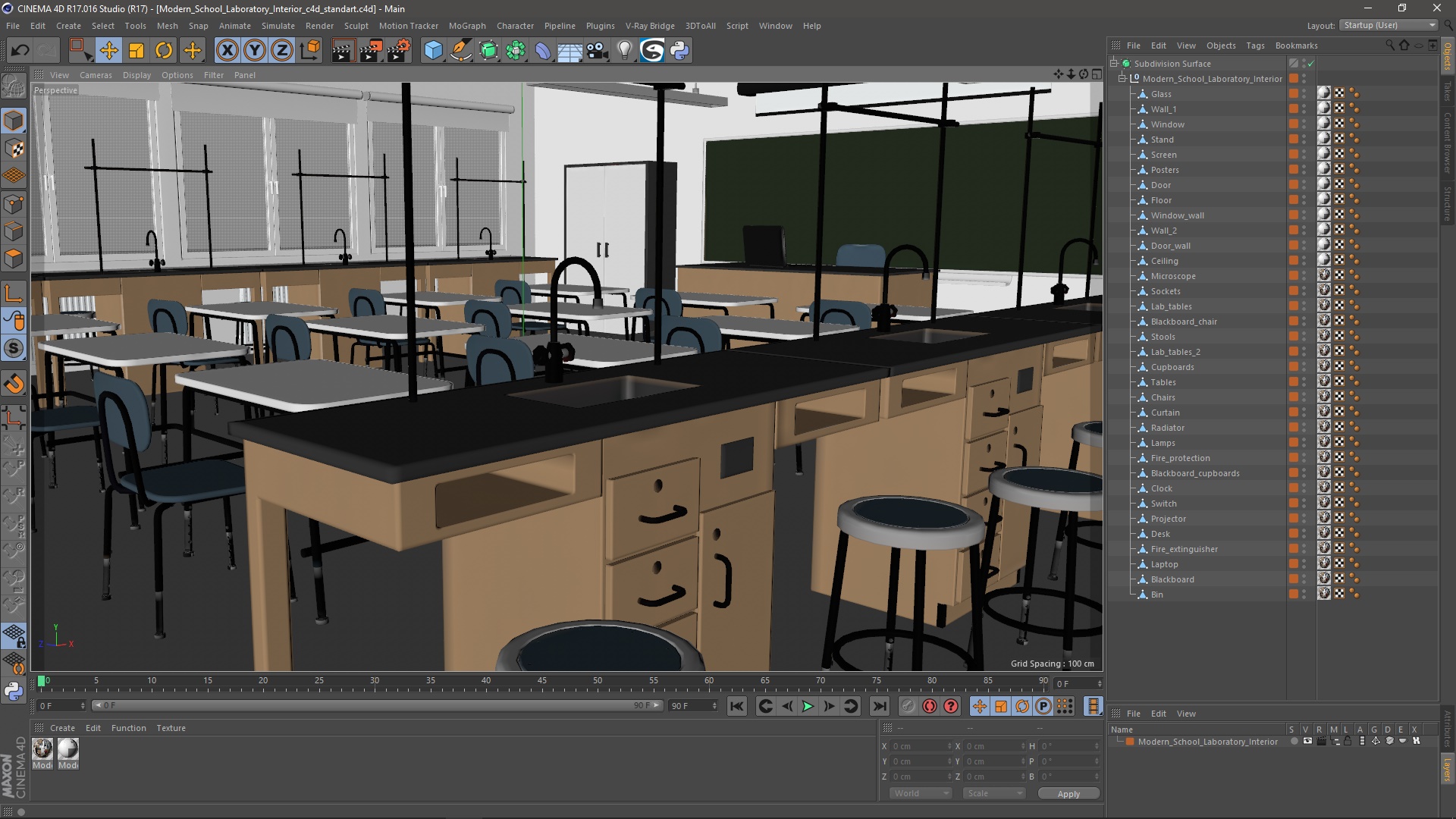Toggle visibility dots for Glass object

click(1304, 94)
